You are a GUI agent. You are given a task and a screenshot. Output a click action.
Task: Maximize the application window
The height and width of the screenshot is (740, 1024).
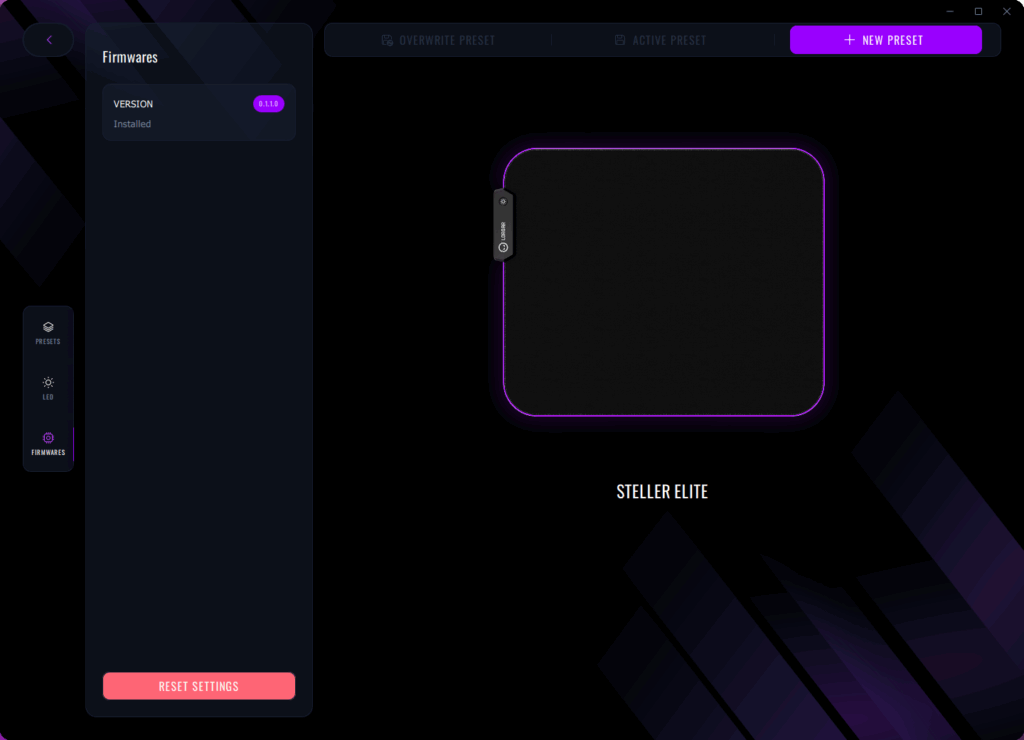coord(978,11)
